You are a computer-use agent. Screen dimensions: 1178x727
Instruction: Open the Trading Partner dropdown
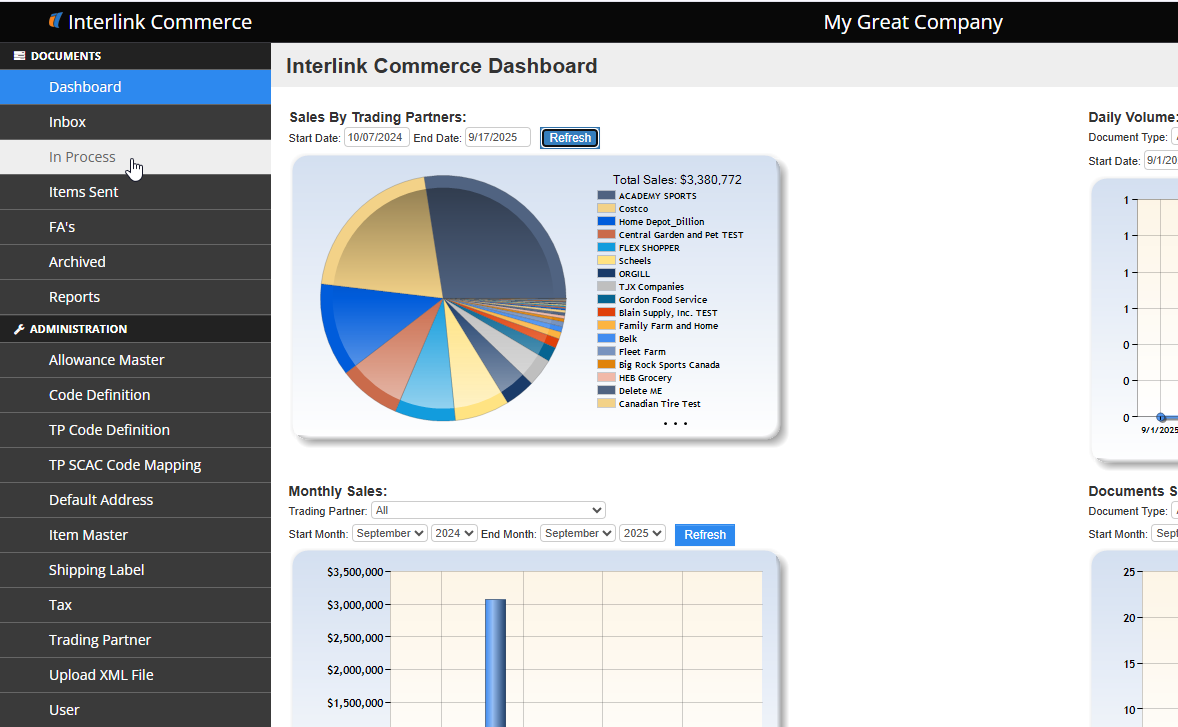click(488, 511)
